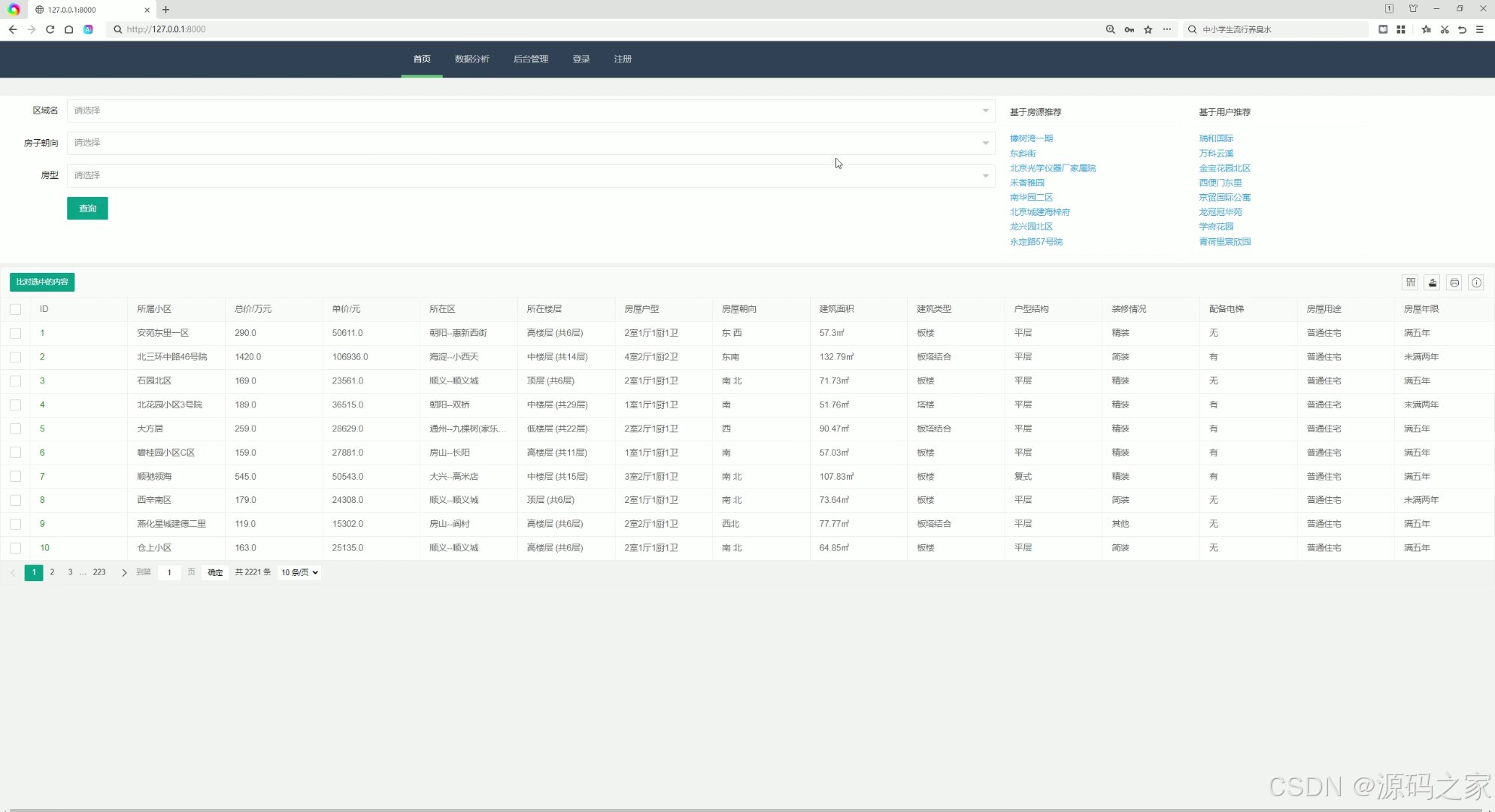Open the 后台管理 nav item
This screenshot has width=1495, height=812.
pyautogui.click(x=530, y=59)
